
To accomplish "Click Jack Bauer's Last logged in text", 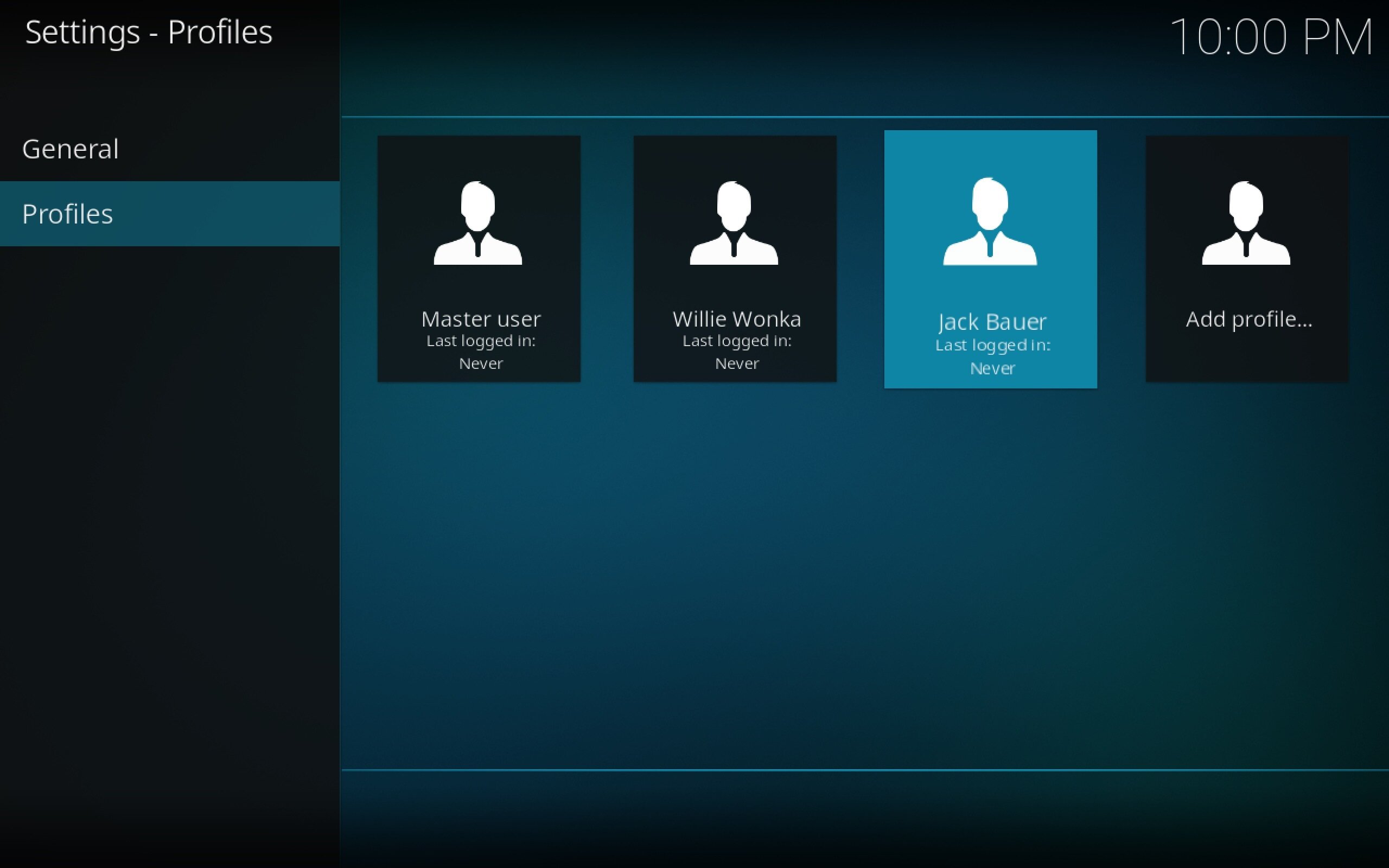I will [992, 345].
